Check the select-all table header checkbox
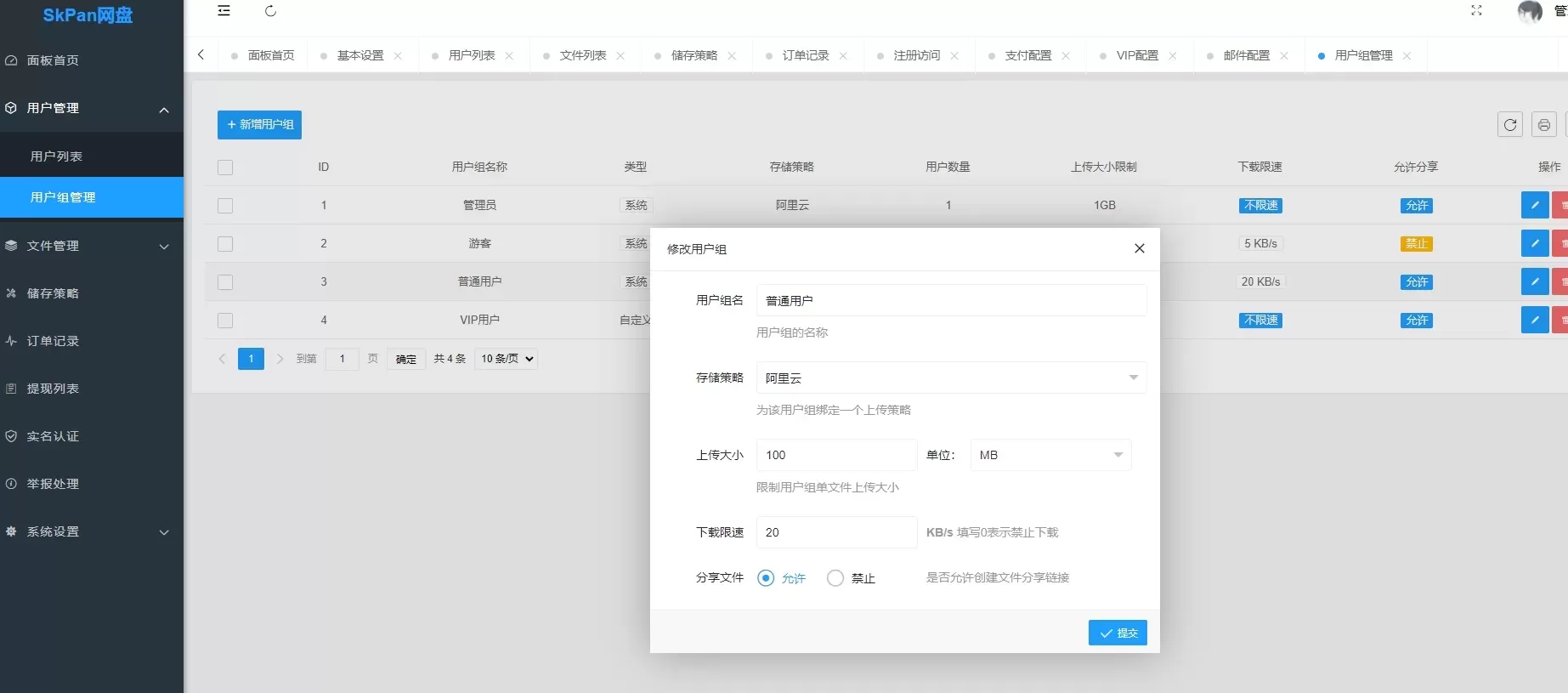Screen dimensions: 1568x693 (225, 168)
